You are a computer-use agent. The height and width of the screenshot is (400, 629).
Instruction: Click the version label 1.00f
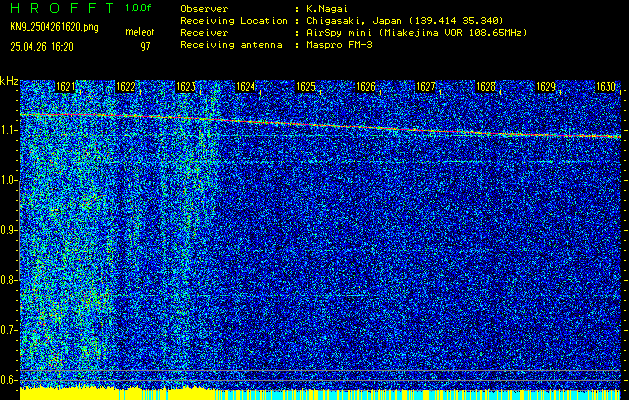138,8
